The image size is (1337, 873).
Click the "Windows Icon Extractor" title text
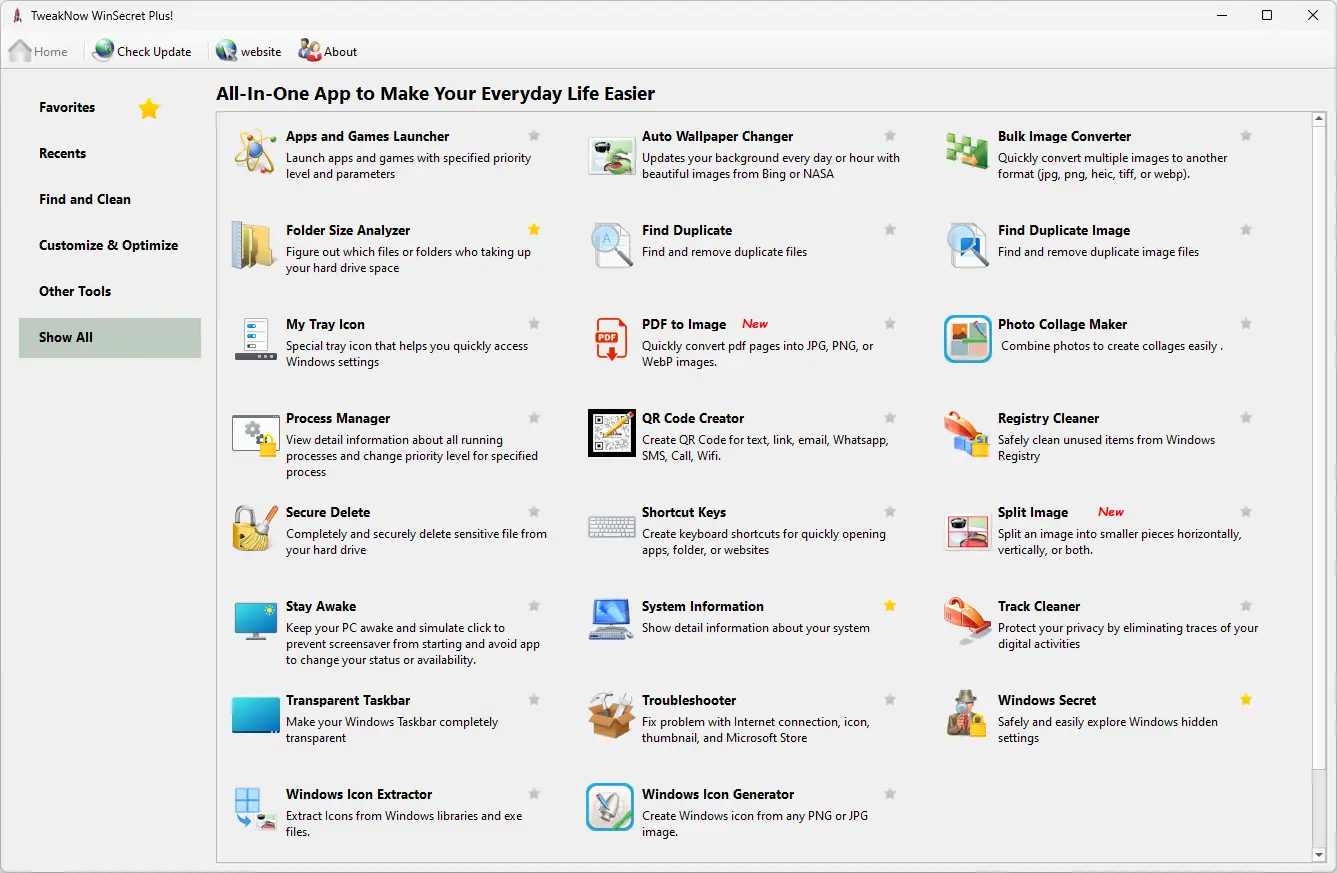pos(359,795)
